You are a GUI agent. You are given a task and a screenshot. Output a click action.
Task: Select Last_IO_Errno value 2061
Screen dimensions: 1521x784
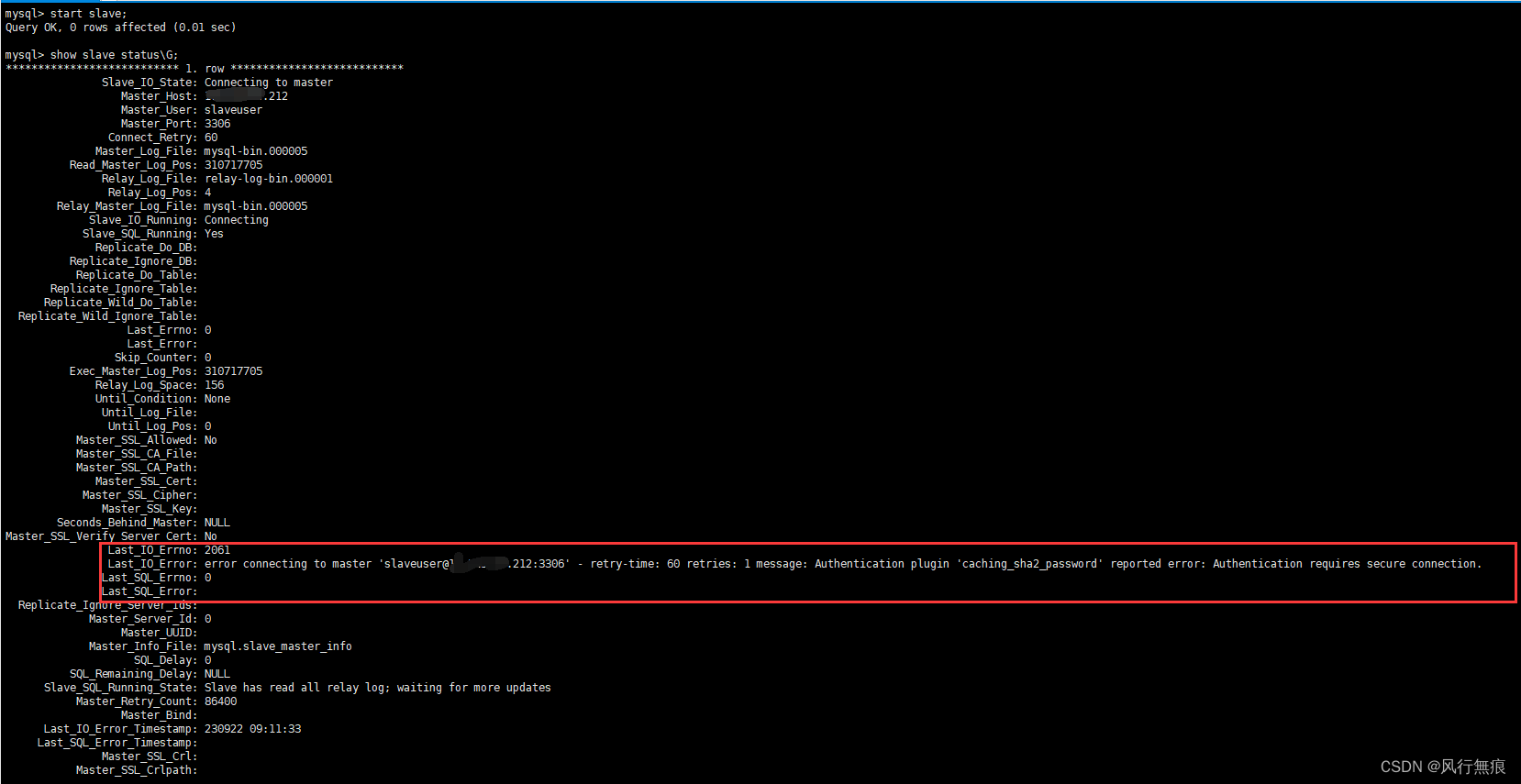217,550
